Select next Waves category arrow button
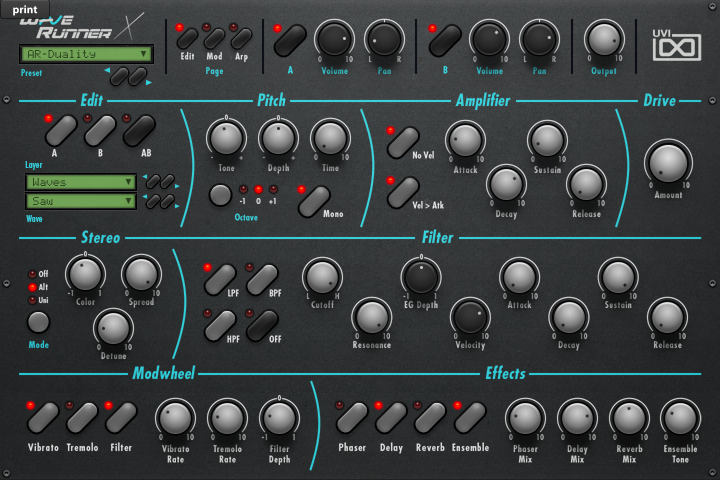Image resolution: width=720 pixels, height=480 pixels. (x=168, y=181)
